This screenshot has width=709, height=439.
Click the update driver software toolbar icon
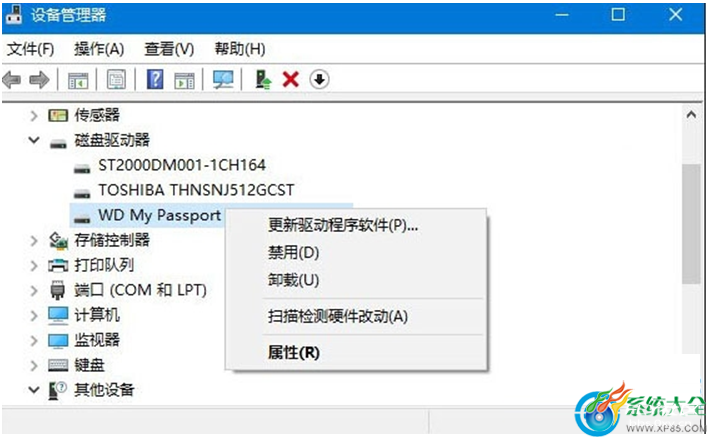[x=263, y=80]
